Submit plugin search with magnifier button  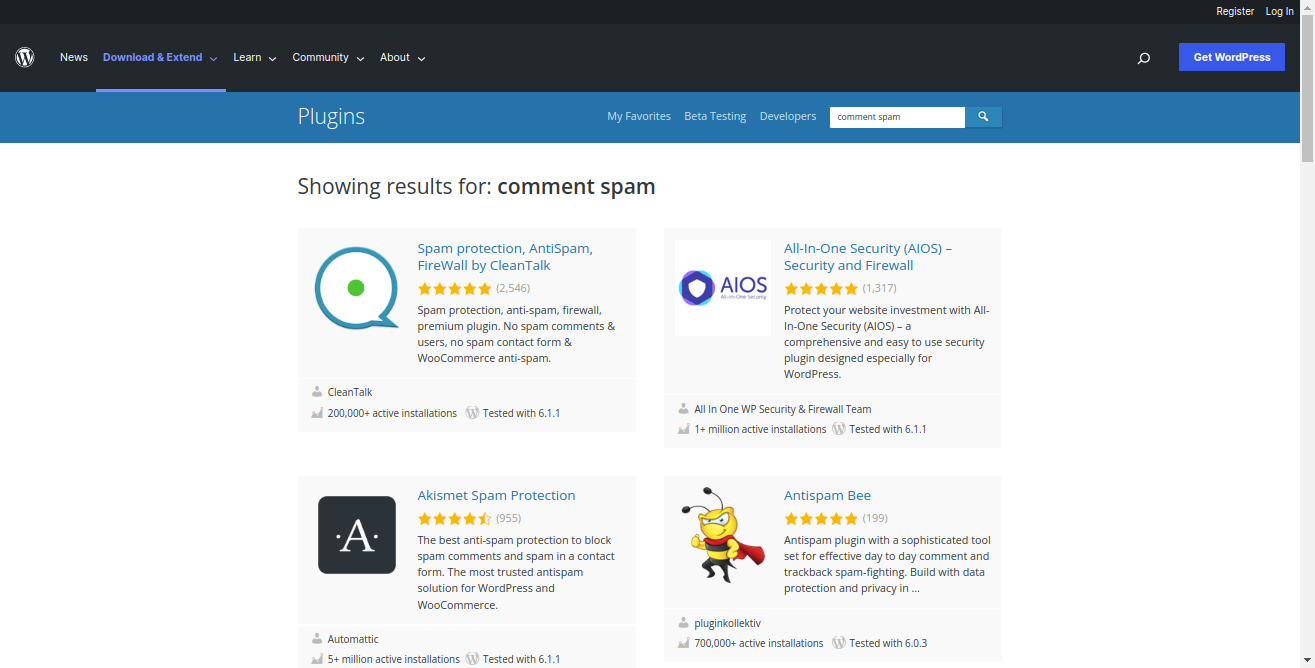pyautogui.click(x=983, y=117)
